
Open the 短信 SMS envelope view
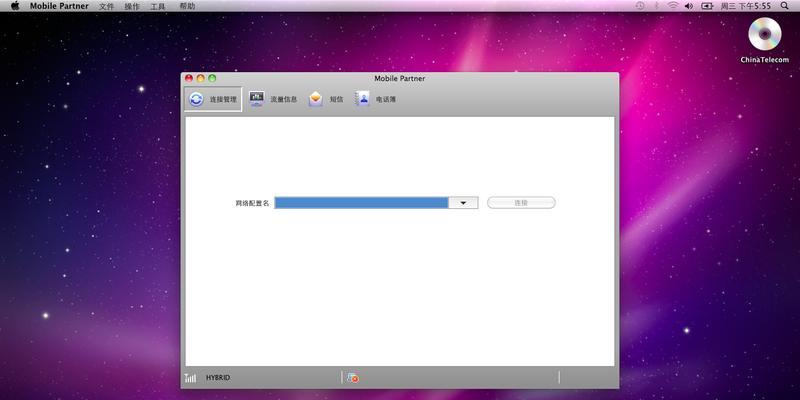click(326, 99)
